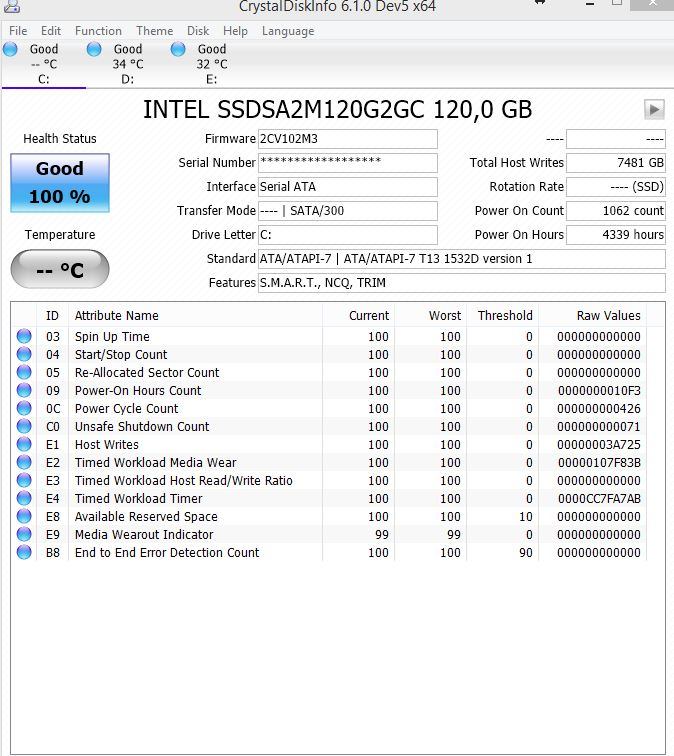Screen dimensions: 674x756
Task: Click the Transfer Mode SATA/300 field
Action: pyautogui.click(x=348, y=211)
